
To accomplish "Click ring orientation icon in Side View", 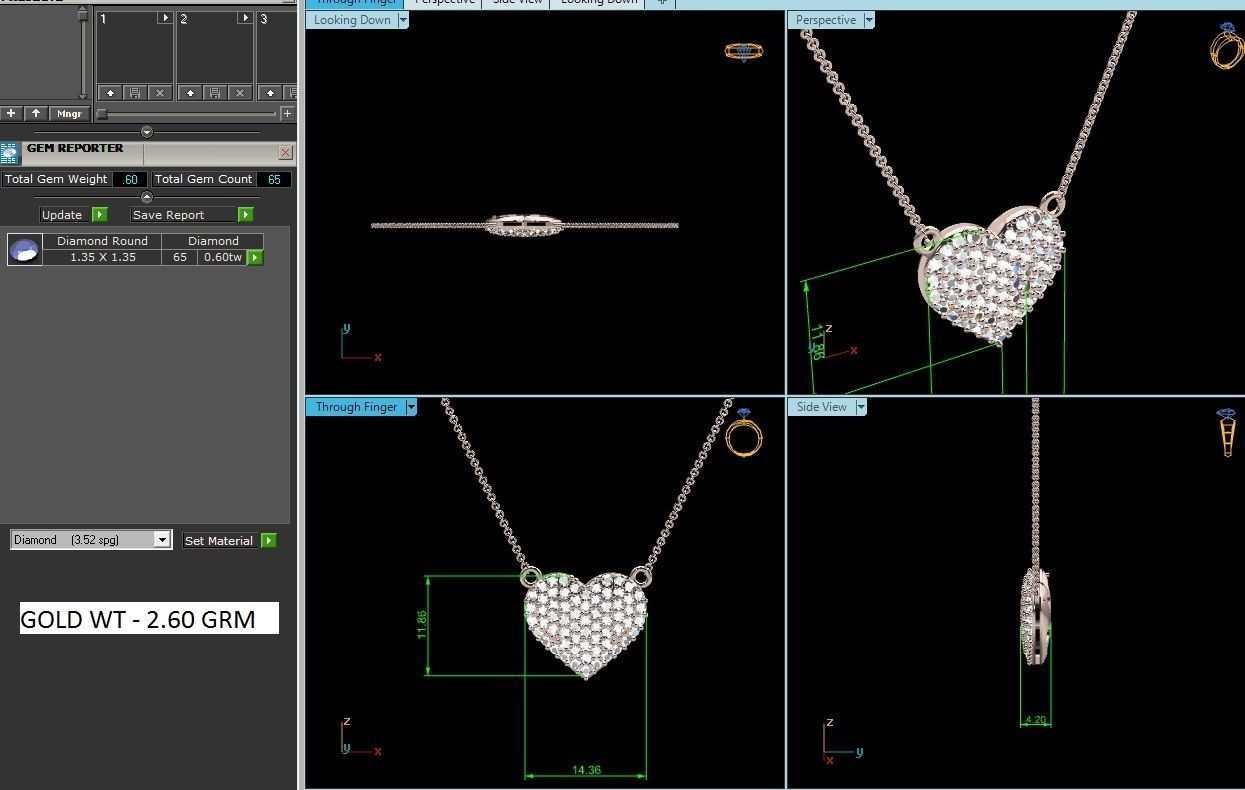I will click(1228, 431).
